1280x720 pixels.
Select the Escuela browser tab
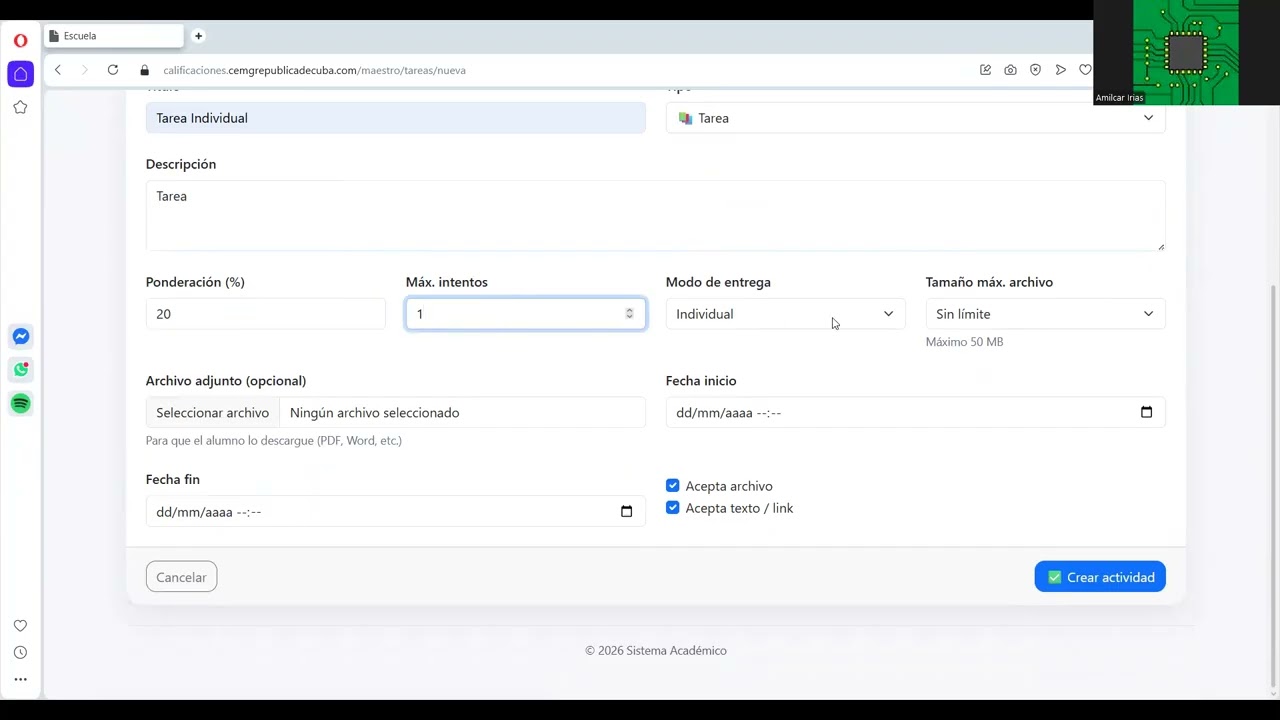[113, 36]
